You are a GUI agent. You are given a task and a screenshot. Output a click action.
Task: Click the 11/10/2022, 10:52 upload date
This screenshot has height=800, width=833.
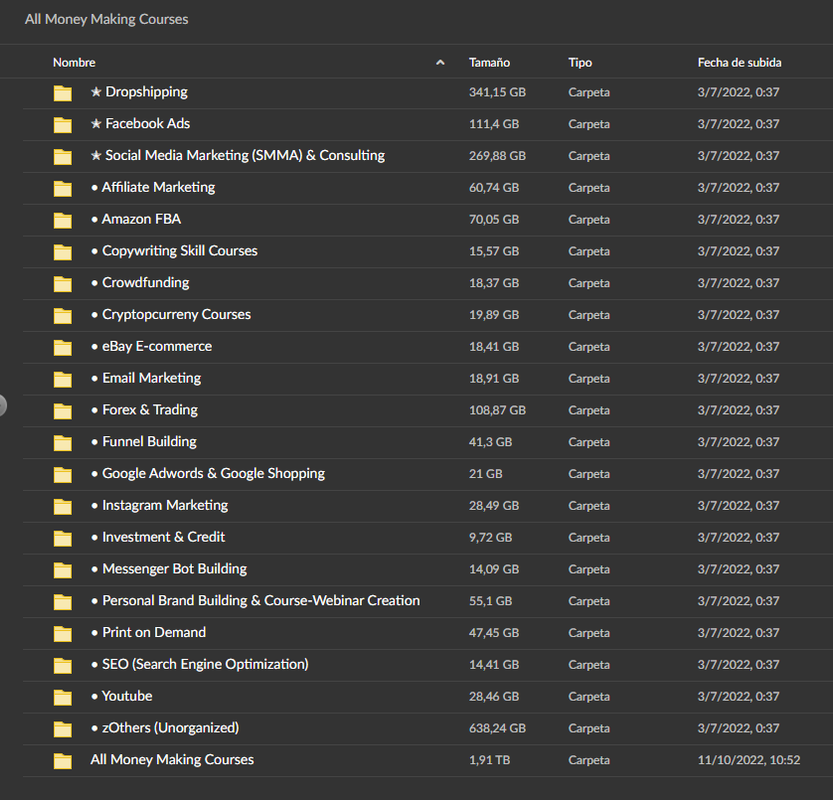pyautogui.click(x=749, y=760)
